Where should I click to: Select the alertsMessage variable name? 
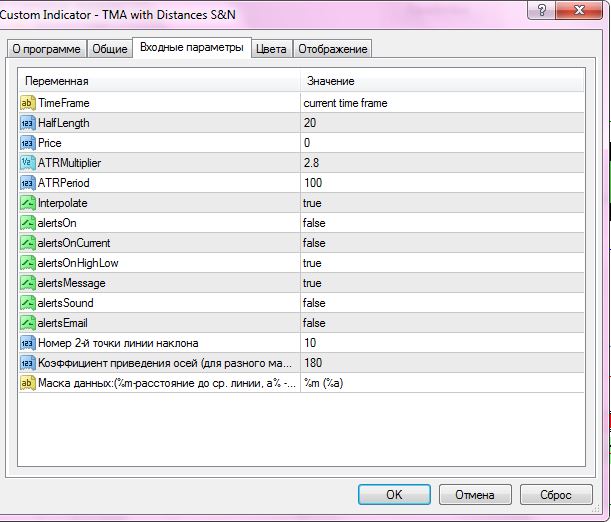(72, 283)
